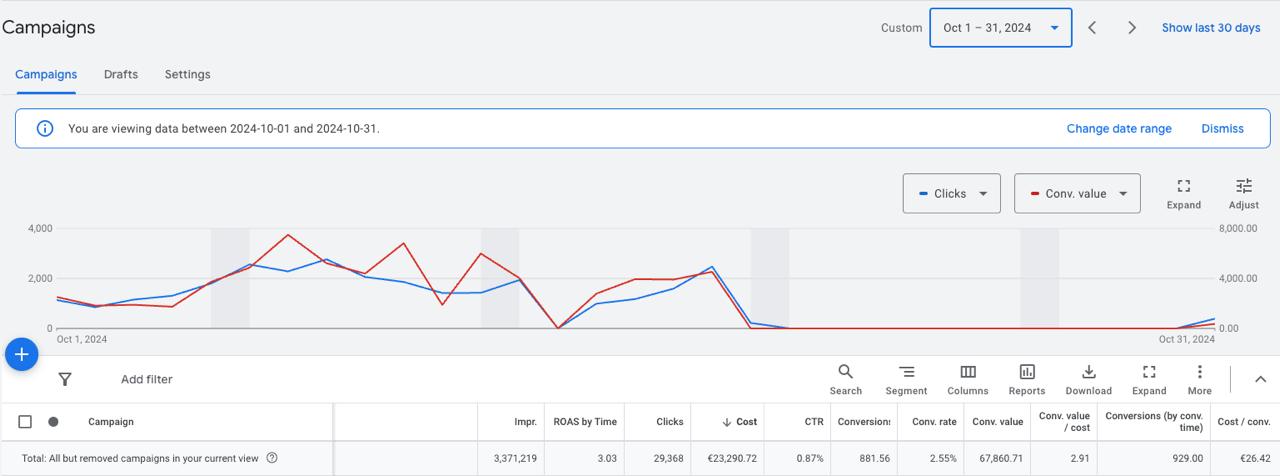This screenshot has width=1280, height=476.
Task: Click the three-dot More menu
Action: [1199, 379]
